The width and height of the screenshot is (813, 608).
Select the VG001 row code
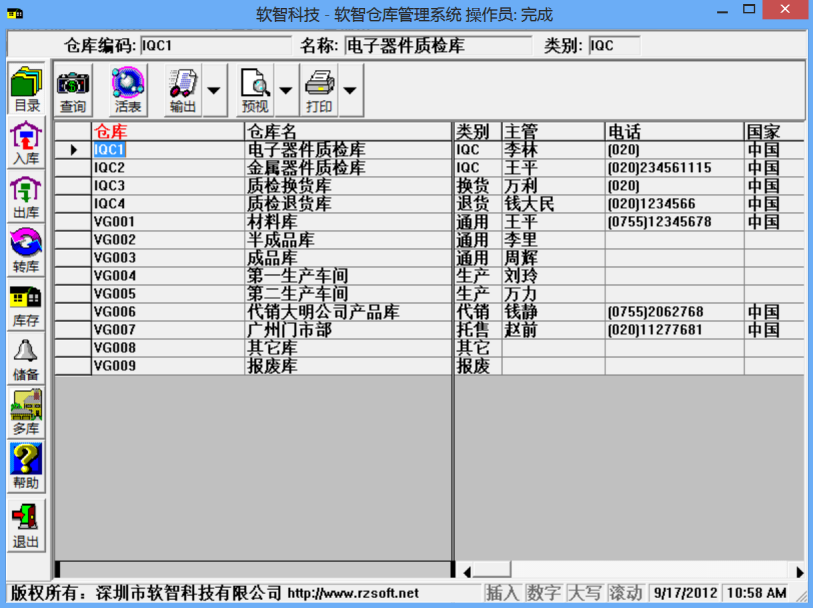[167, 222]
